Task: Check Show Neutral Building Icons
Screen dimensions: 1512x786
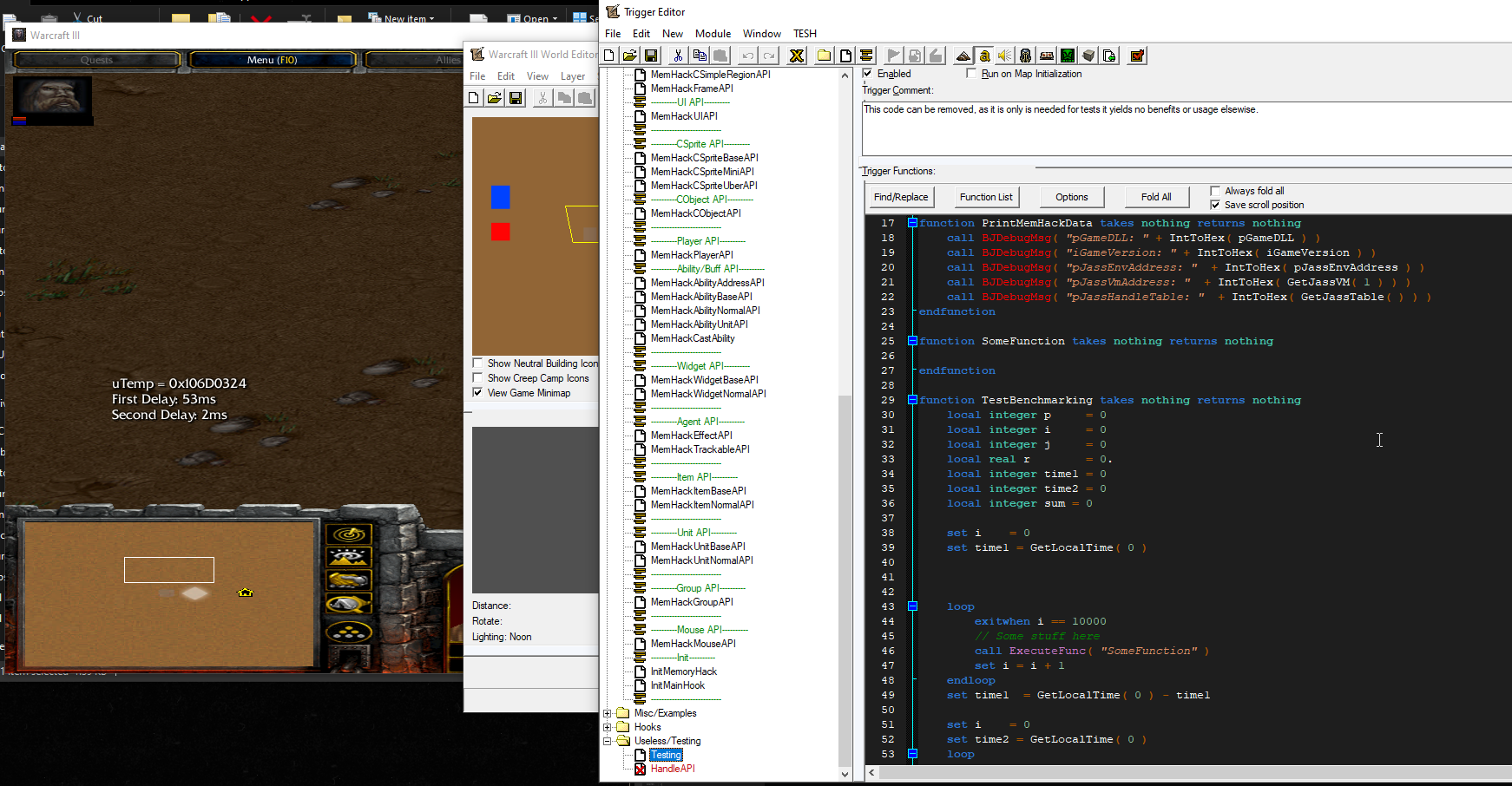Action: point(477,364)
